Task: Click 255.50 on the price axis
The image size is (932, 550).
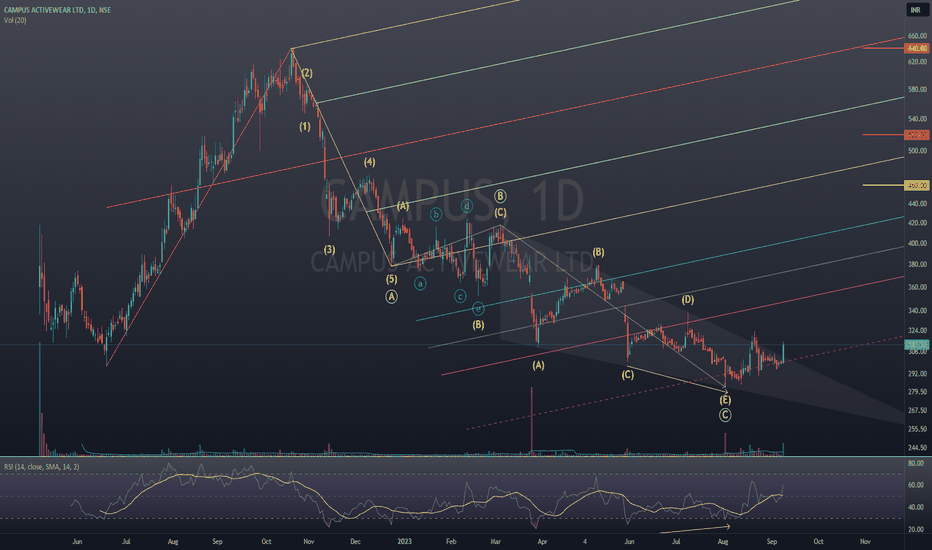Action: pos(917,429)
